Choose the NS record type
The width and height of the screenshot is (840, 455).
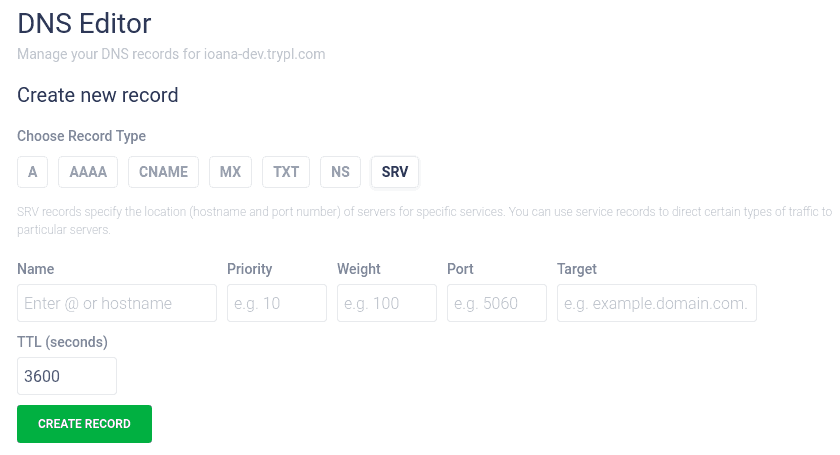point(340,172)
